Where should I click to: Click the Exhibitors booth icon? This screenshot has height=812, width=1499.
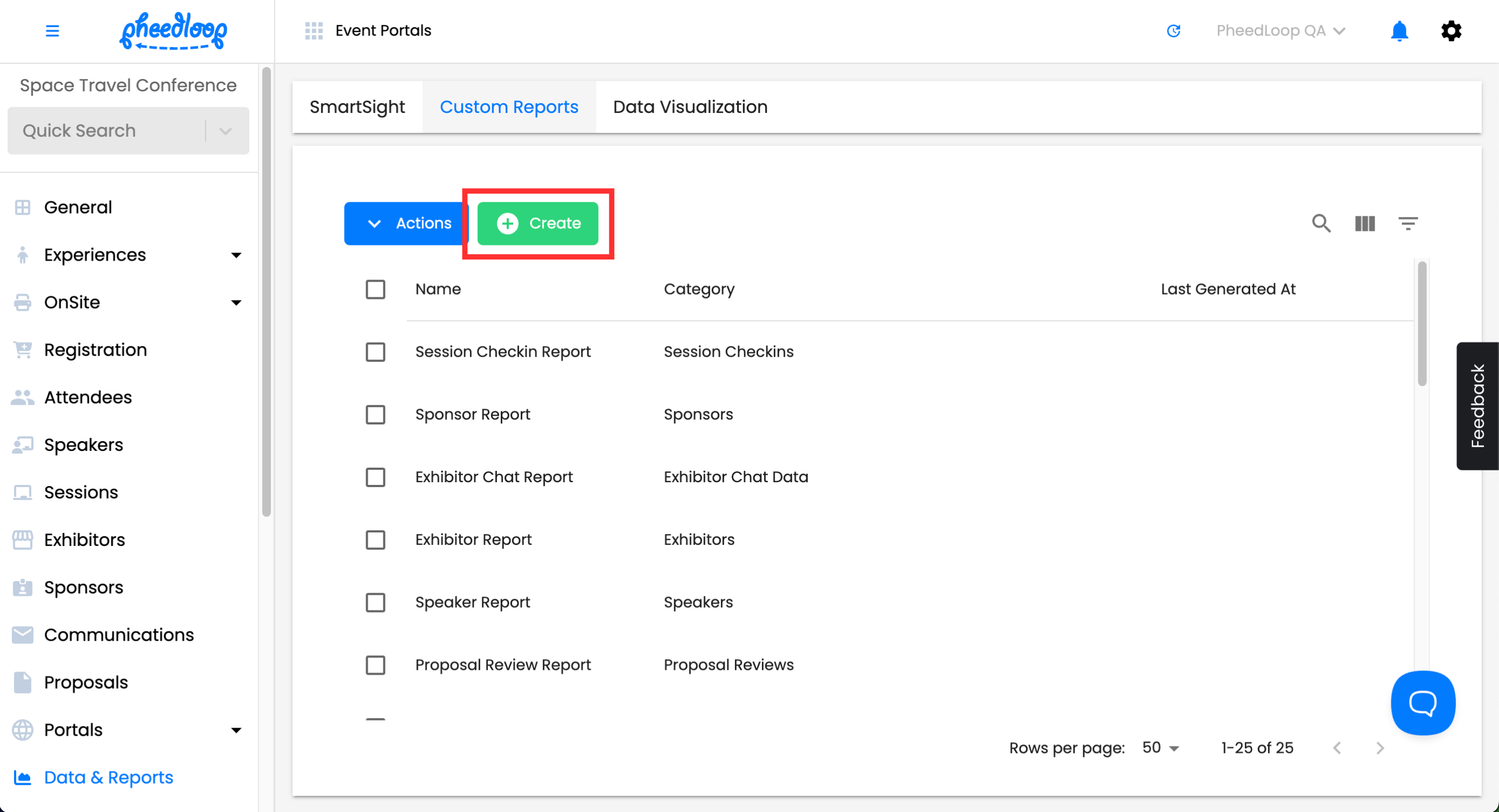click(x=22, y=541)
